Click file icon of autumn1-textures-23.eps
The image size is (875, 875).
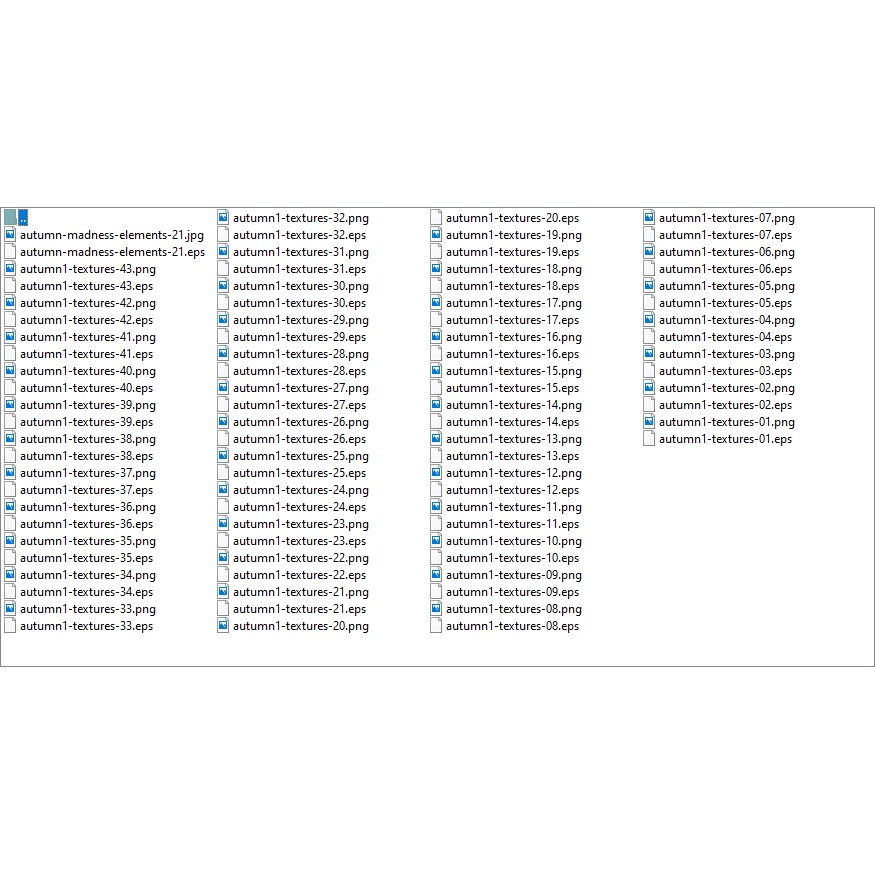coord(223,541)
